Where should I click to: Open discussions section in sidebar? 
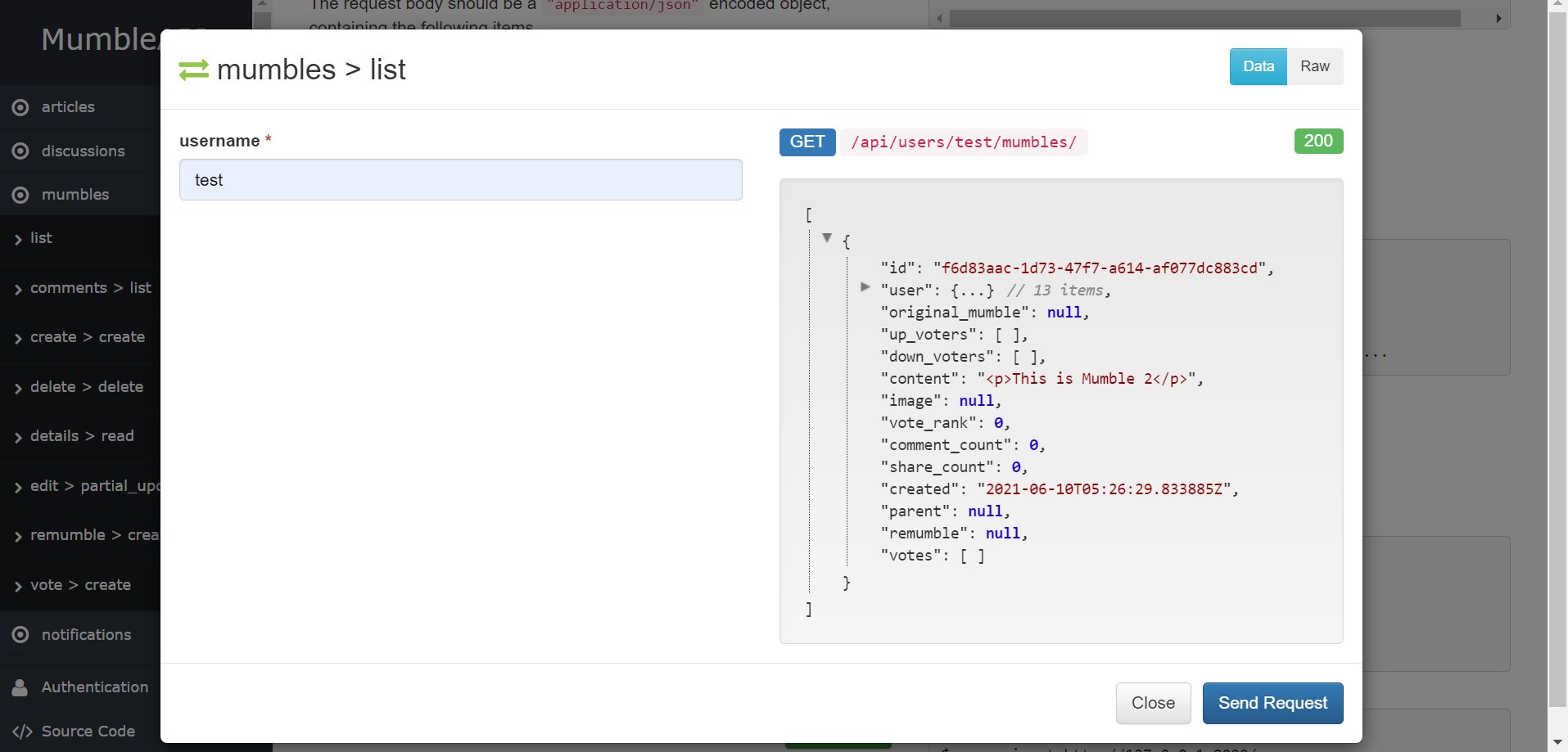(80, 151)
